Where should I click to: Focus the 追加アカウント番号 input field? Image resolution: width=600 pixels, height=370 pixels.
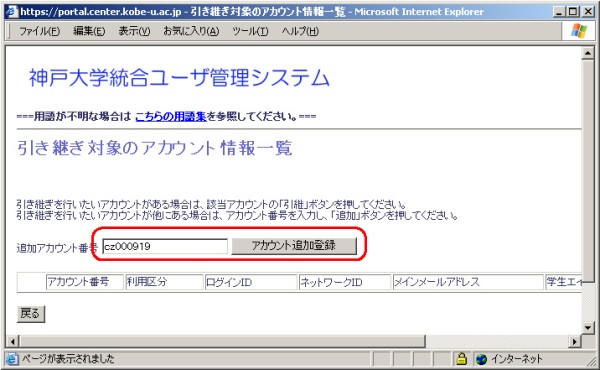pyautogui.click(x=165, y=246)
